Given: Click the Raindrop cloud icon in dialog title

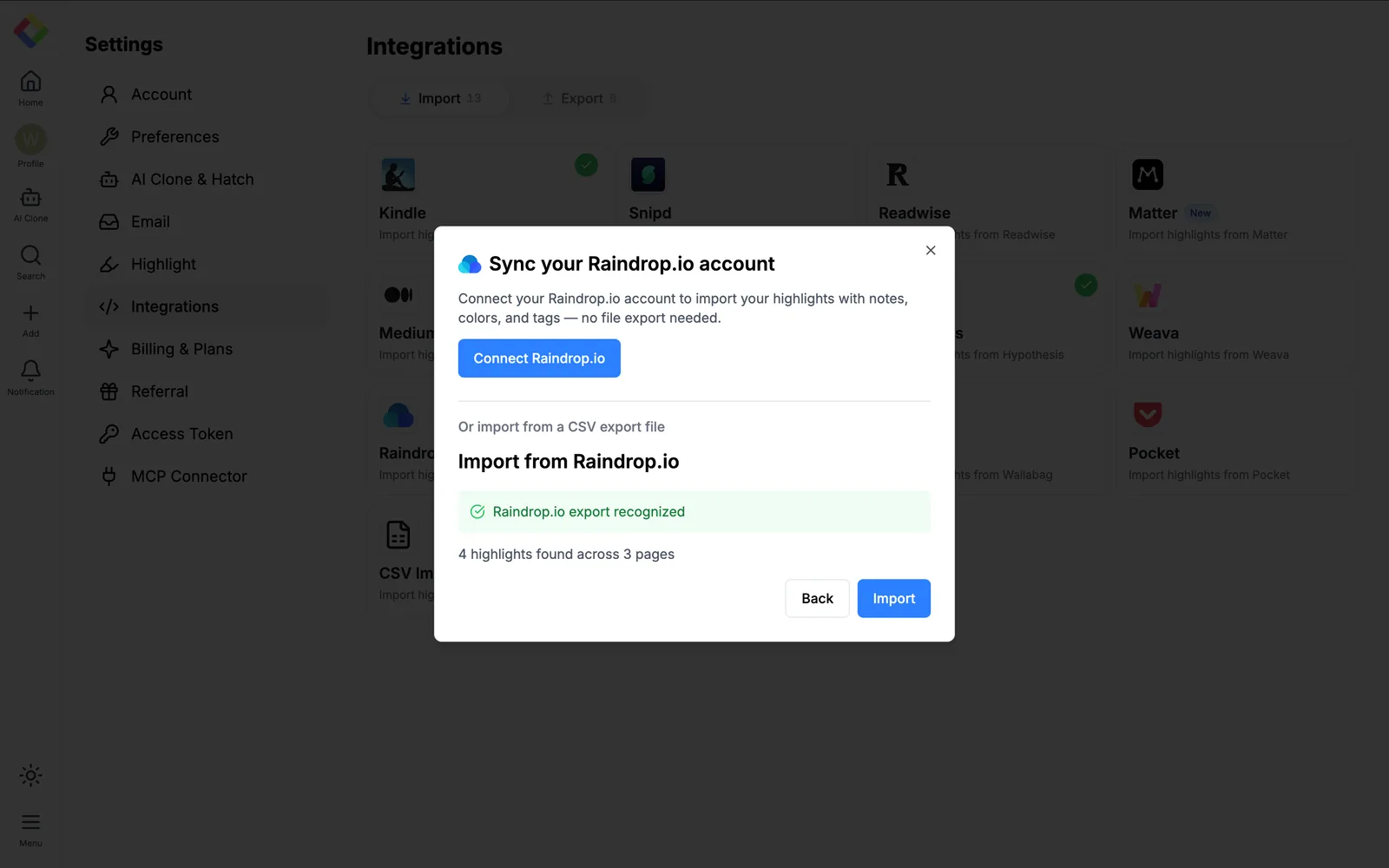Looking at the screenshot, I should [470, 264].
